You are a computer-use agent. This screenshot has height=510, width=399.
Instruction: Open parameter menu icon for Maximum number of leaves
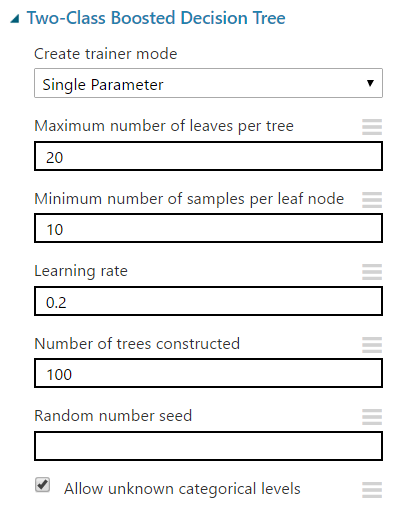(x=372, y=127)
